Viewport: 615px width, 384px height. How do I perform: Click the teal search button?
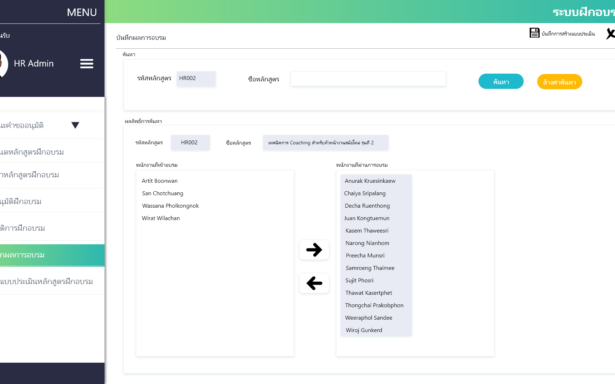point(501,82)
